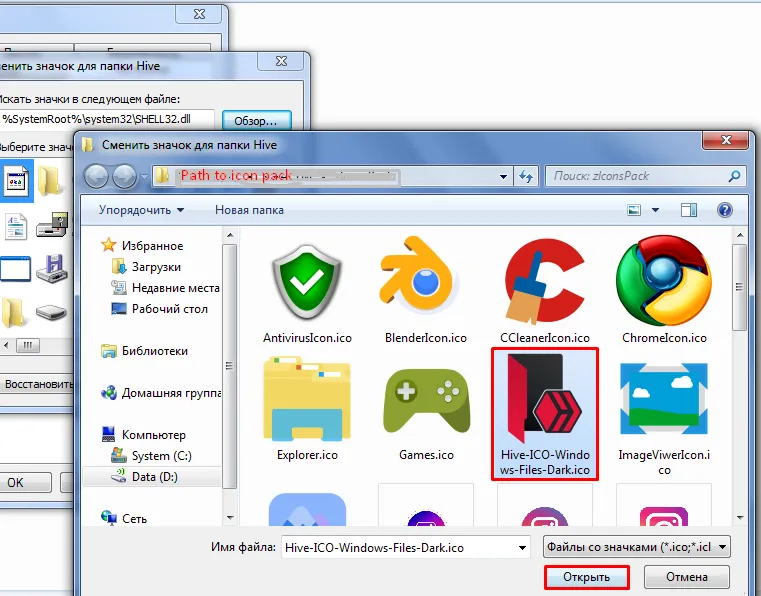Click Восстановить button in background dialog
Screen dimensions: 761x596
[37, 384]
